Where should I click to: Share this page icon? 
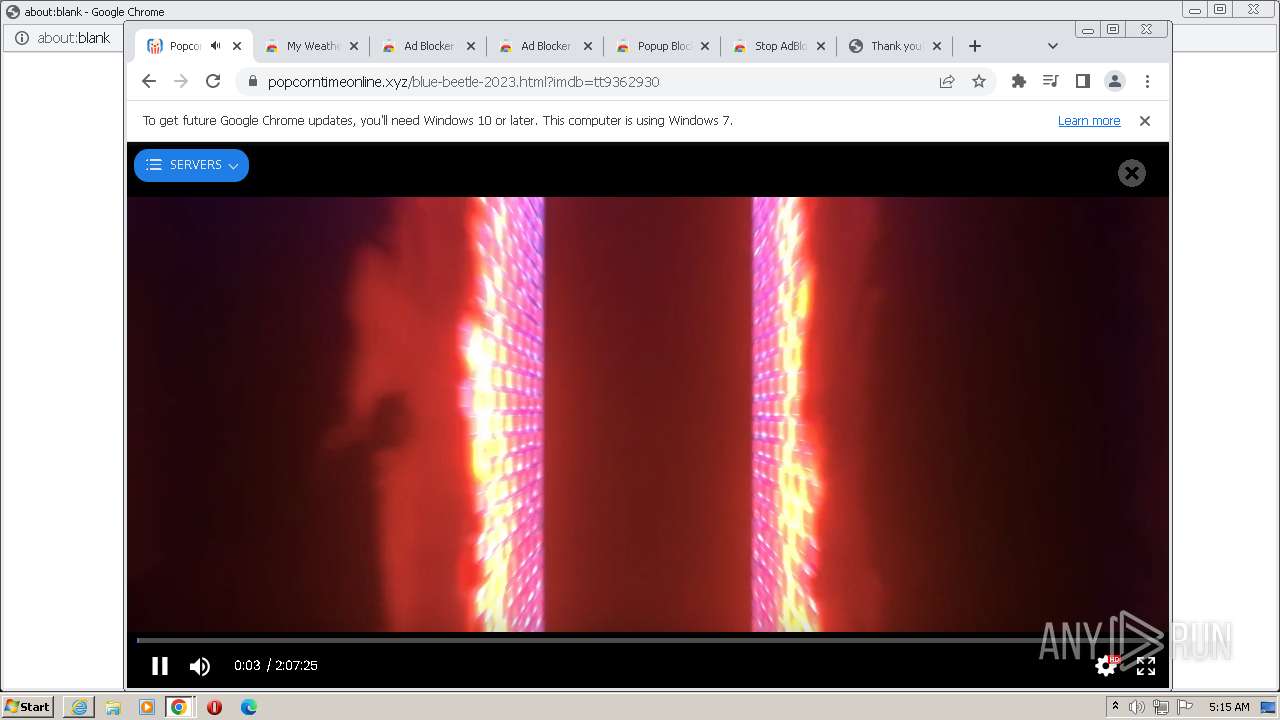point(947,82)
